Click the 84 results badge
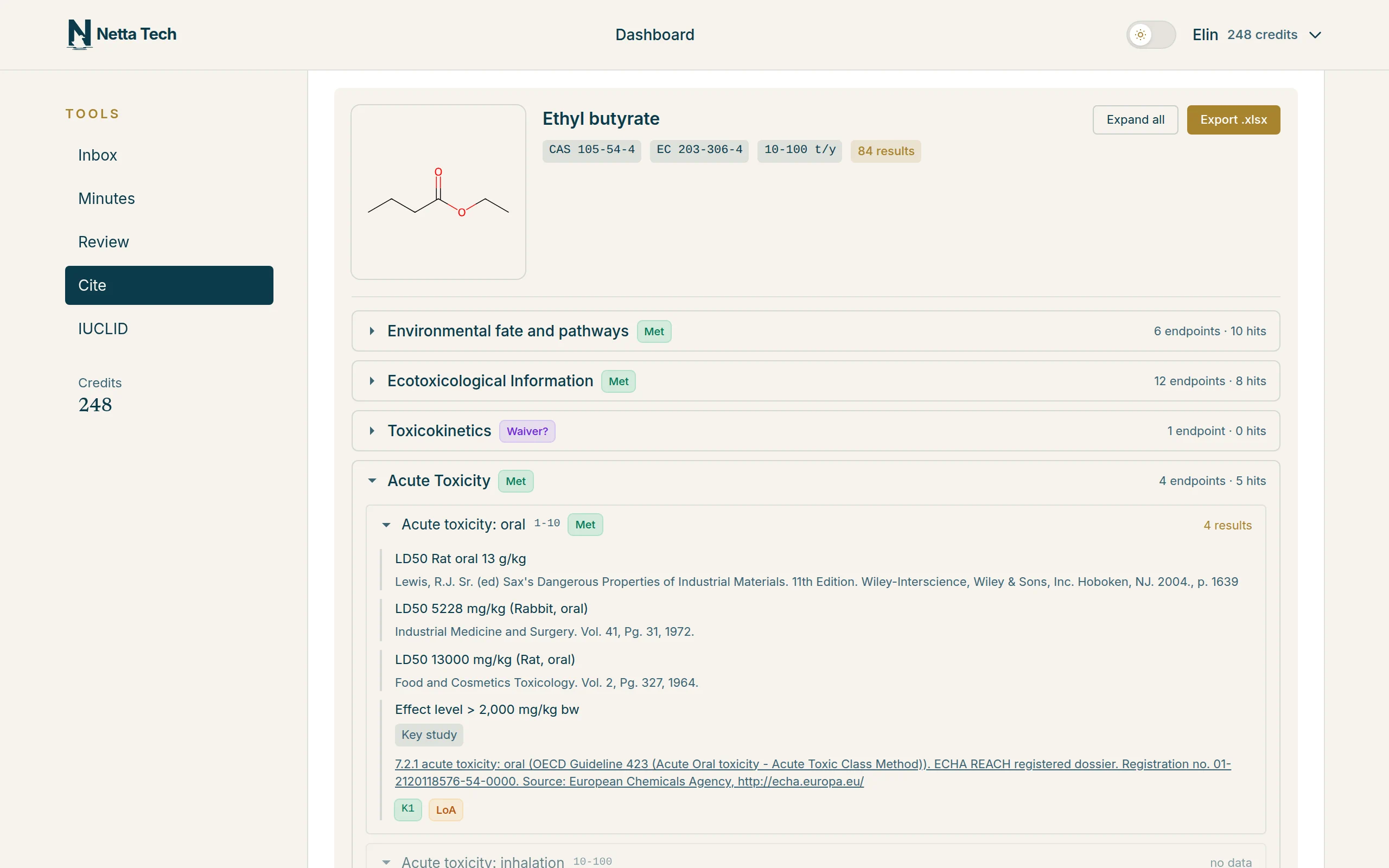The image size is (1389, 868). 885,151
